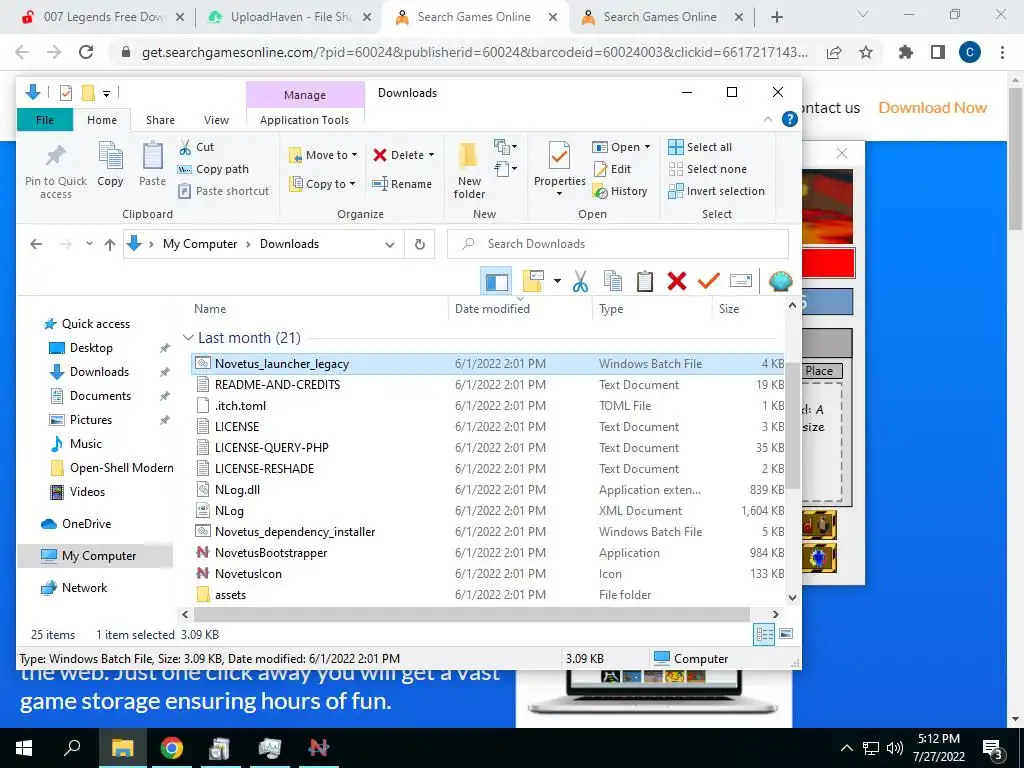
Task: Click My Computer breadcrumb in address bar
Action: click(200, 244)
